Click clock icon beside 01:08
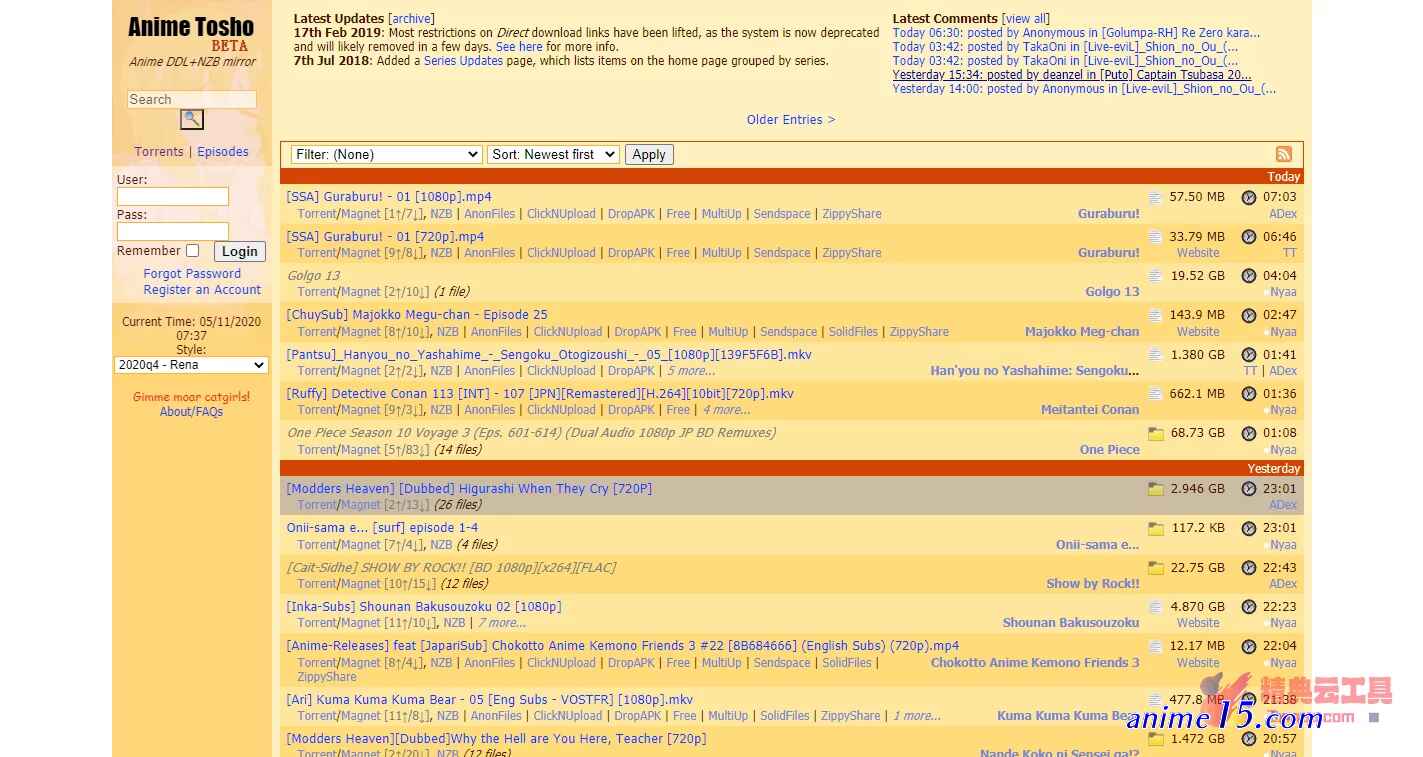This screenshot has width=1423, height=757. pyautogui.click(x=1249, y=434)
